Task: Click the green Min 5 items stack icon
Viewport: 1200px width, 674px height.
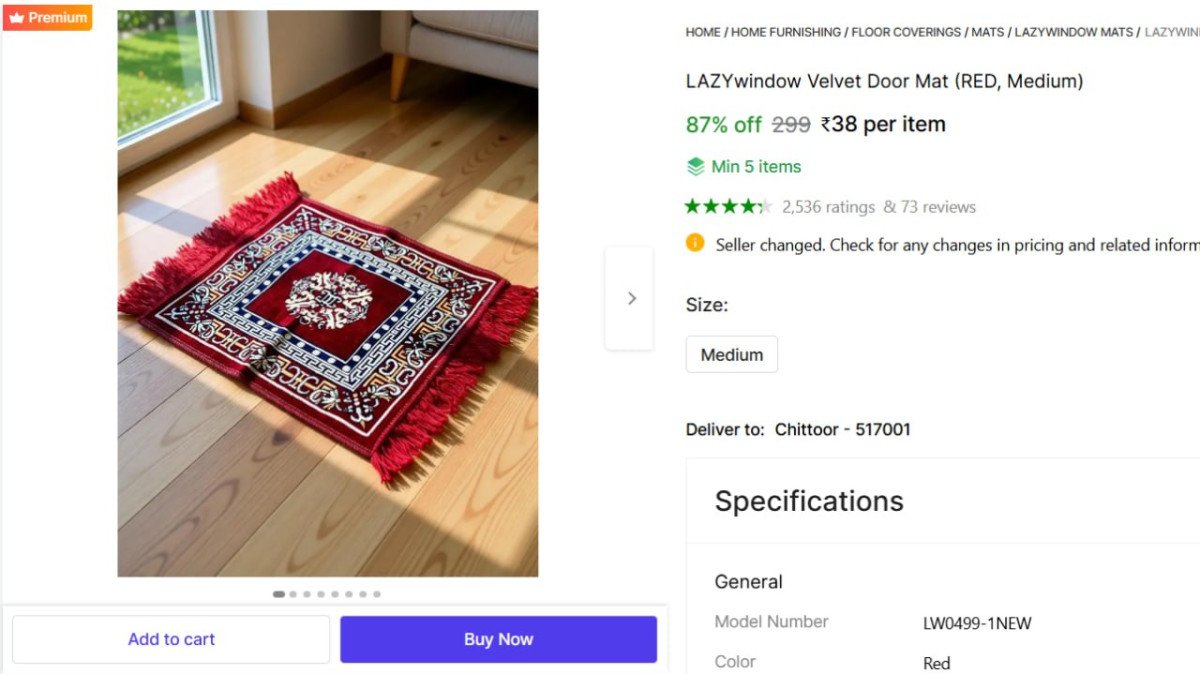Action: pos(696,166)
